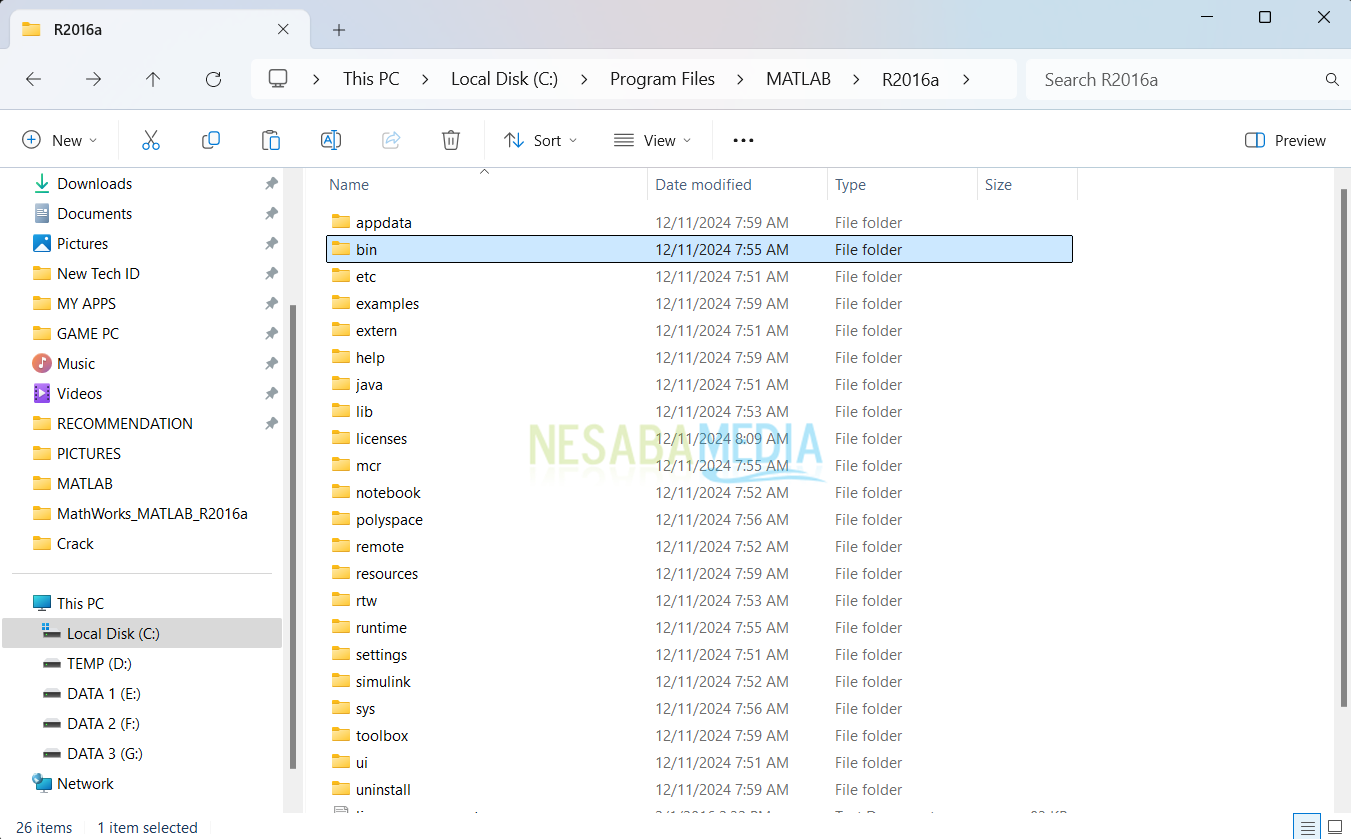1351x839 pixels.
Task: Select the simulink folder
Action: tap(699, 681)
